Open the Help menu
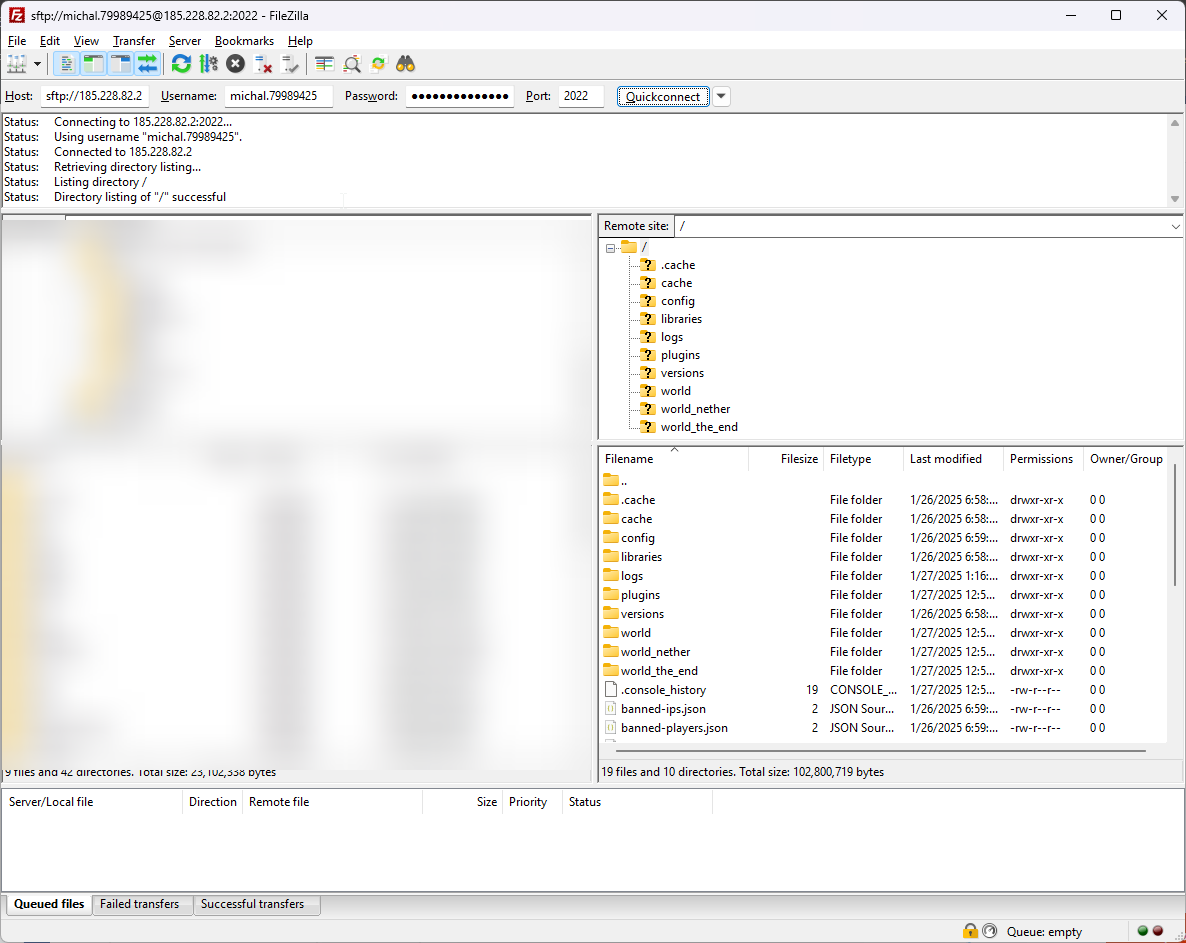Screen dimensions: 1186x943 300,41
